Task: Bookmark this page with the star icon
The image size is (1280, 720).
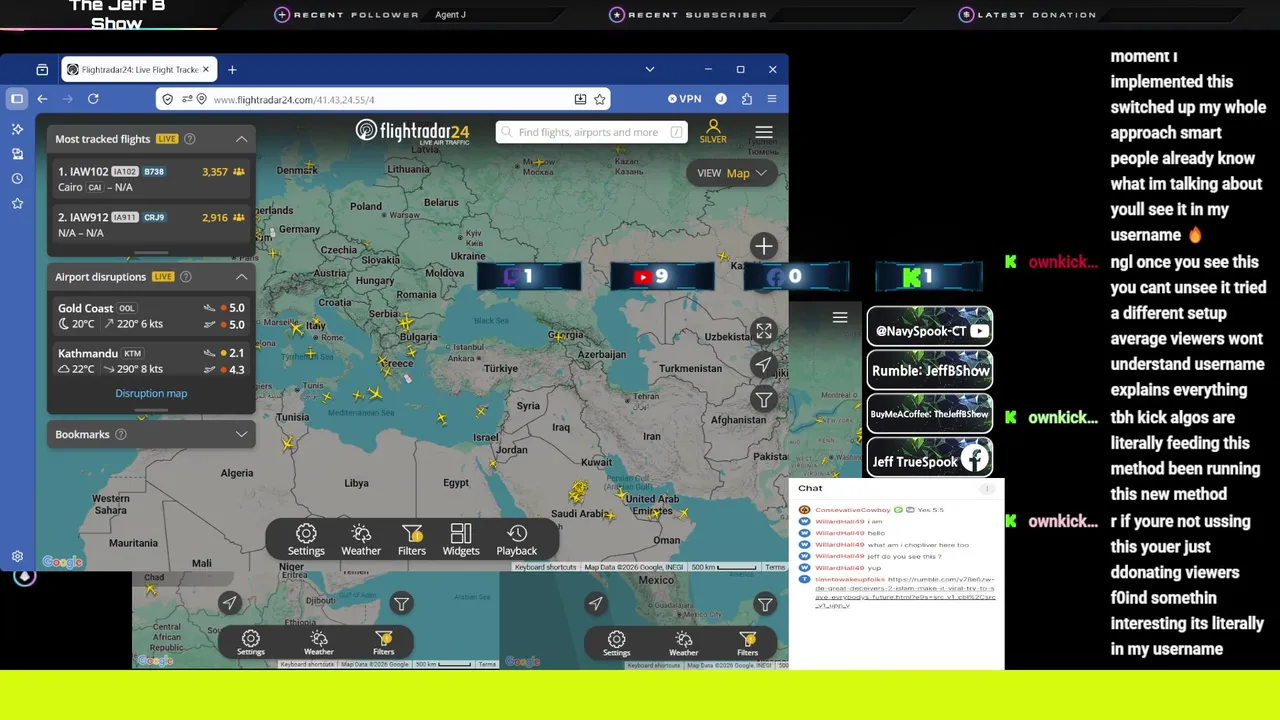Action: coord(599,99)
